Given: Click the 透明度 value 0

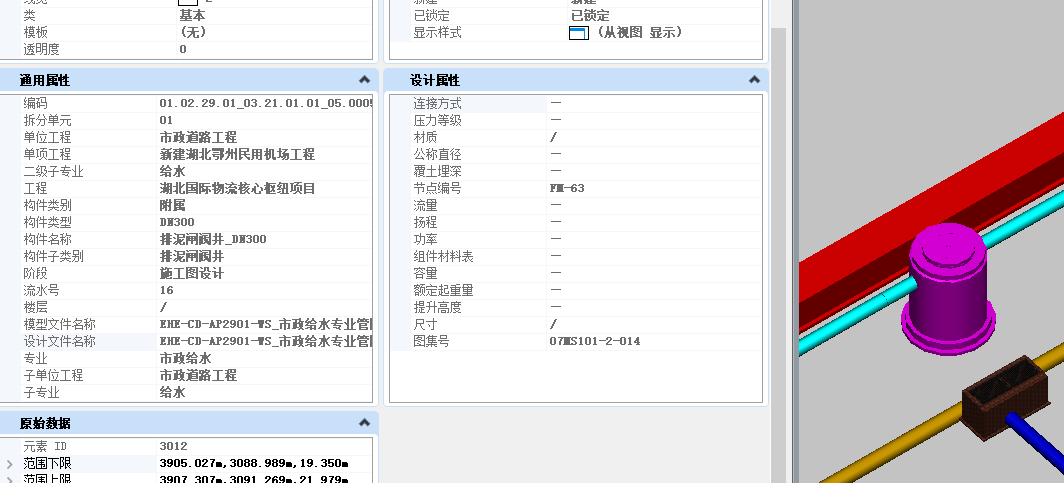Looking at the screenshot, I should pos(183,49).
